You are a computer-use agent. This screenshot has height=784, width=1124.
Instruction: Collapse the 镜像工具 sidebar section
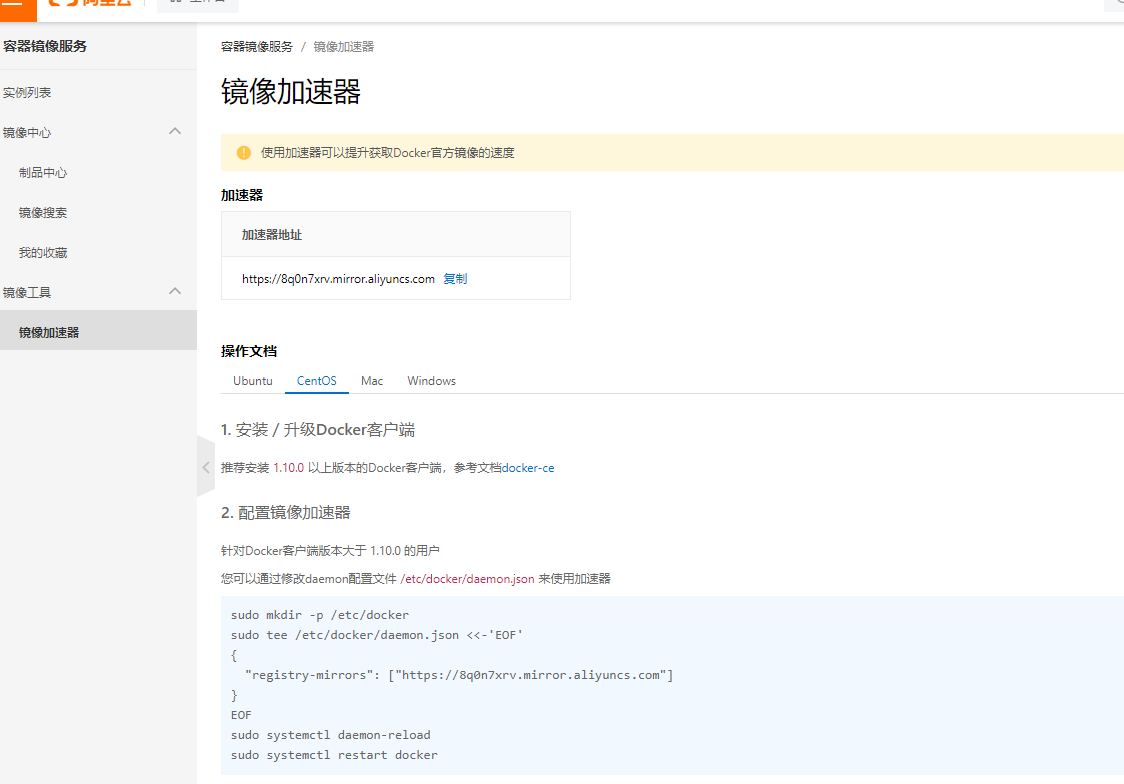coord(175,291)
